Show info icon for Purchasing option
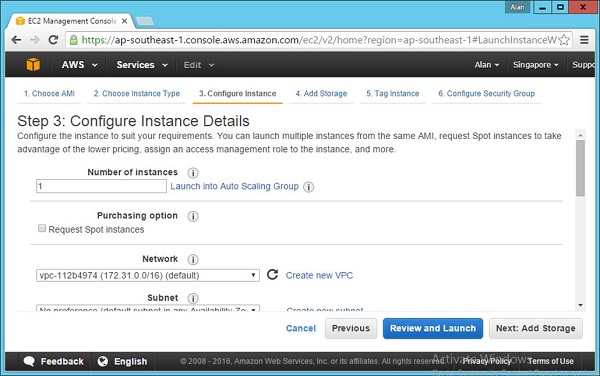 193,216
